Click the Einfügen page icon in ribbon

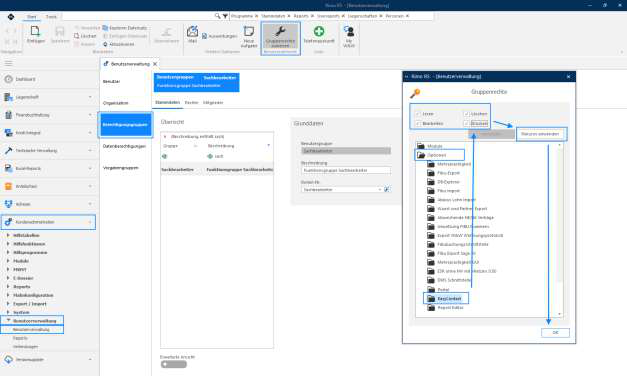click(x=35, y=31)
